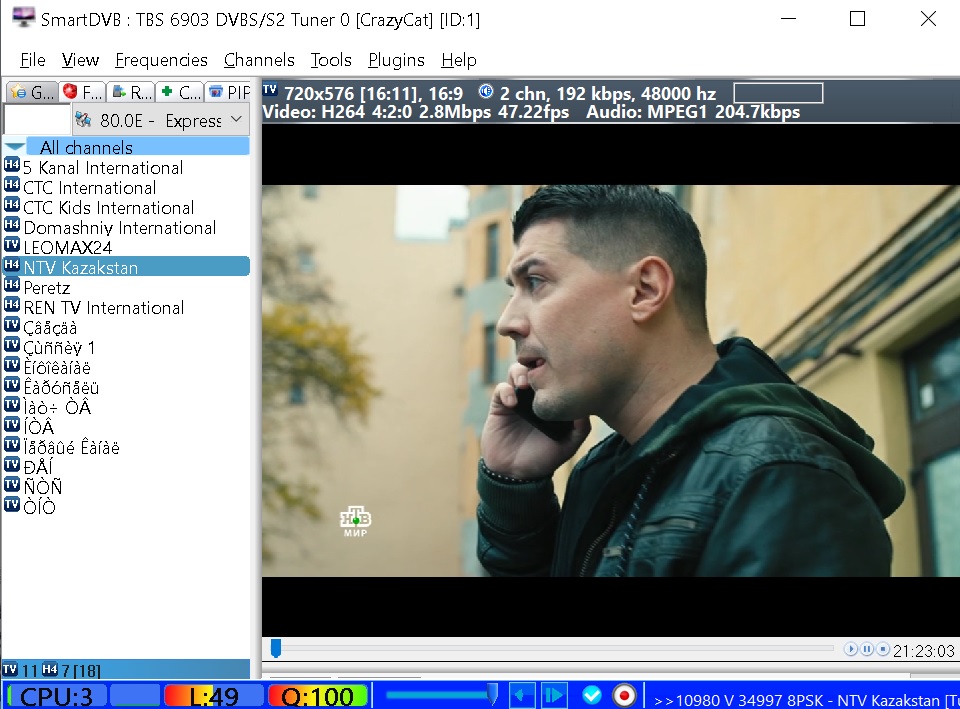Select channel ÍÒÂ
The image size is (960, 709).
click(x=39, y=427)
